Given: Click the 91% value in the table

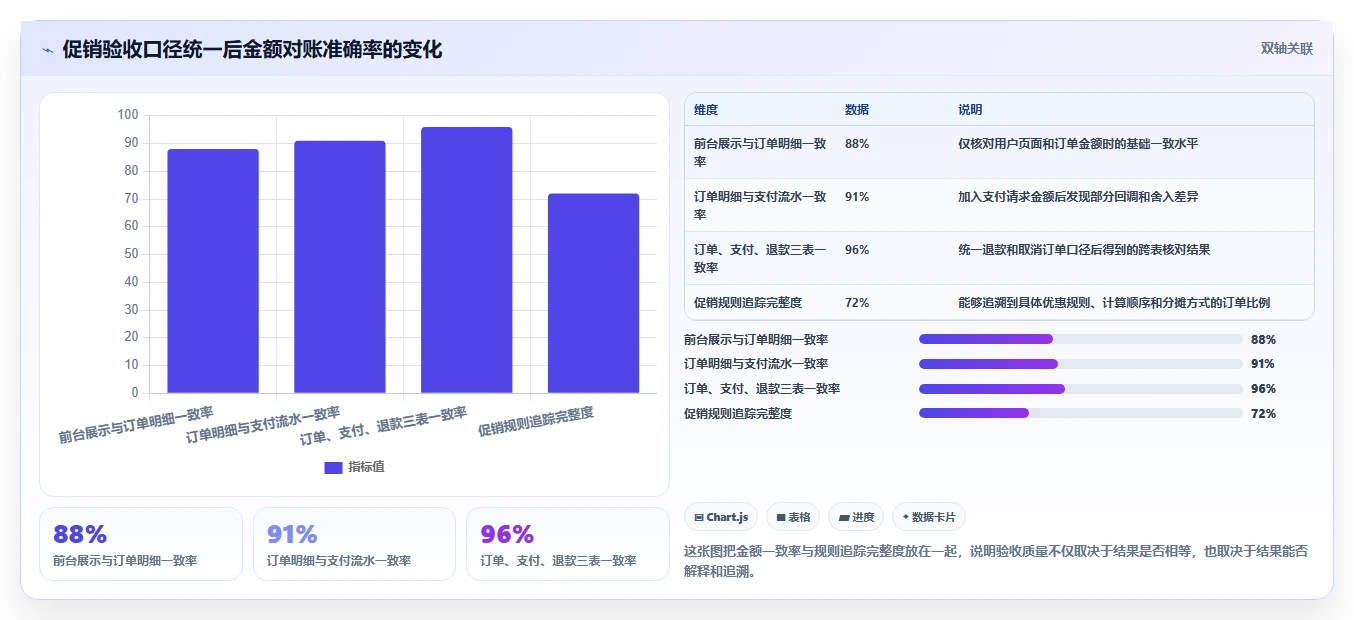Looking at the screenshot, I should (x=857, y=197).
